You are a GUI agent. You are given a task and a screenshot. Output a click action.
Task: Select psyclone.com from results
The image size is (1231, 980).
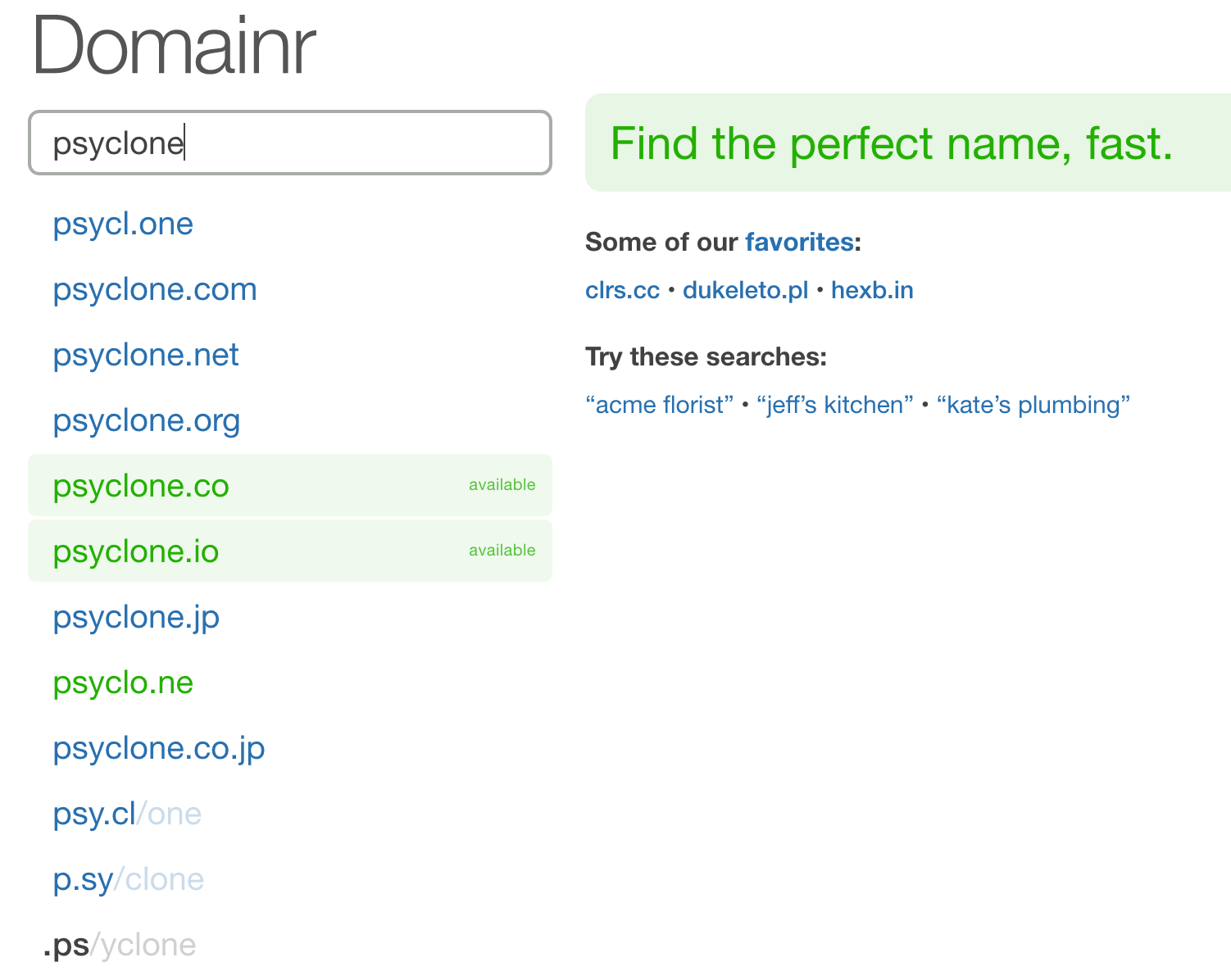coord(155,289)
